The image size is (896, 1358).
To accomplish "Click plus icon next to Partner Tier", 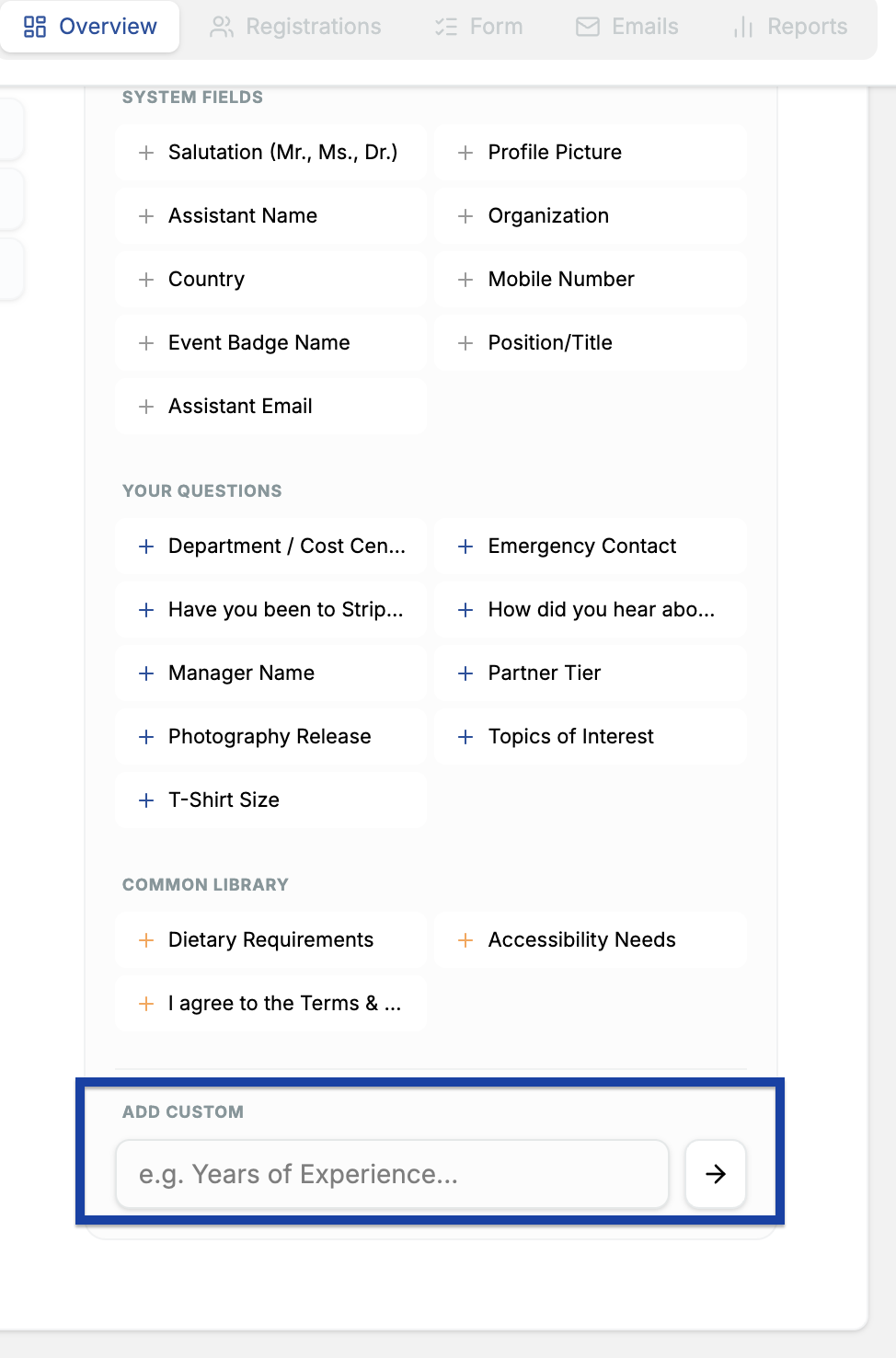I will [465, 673].
